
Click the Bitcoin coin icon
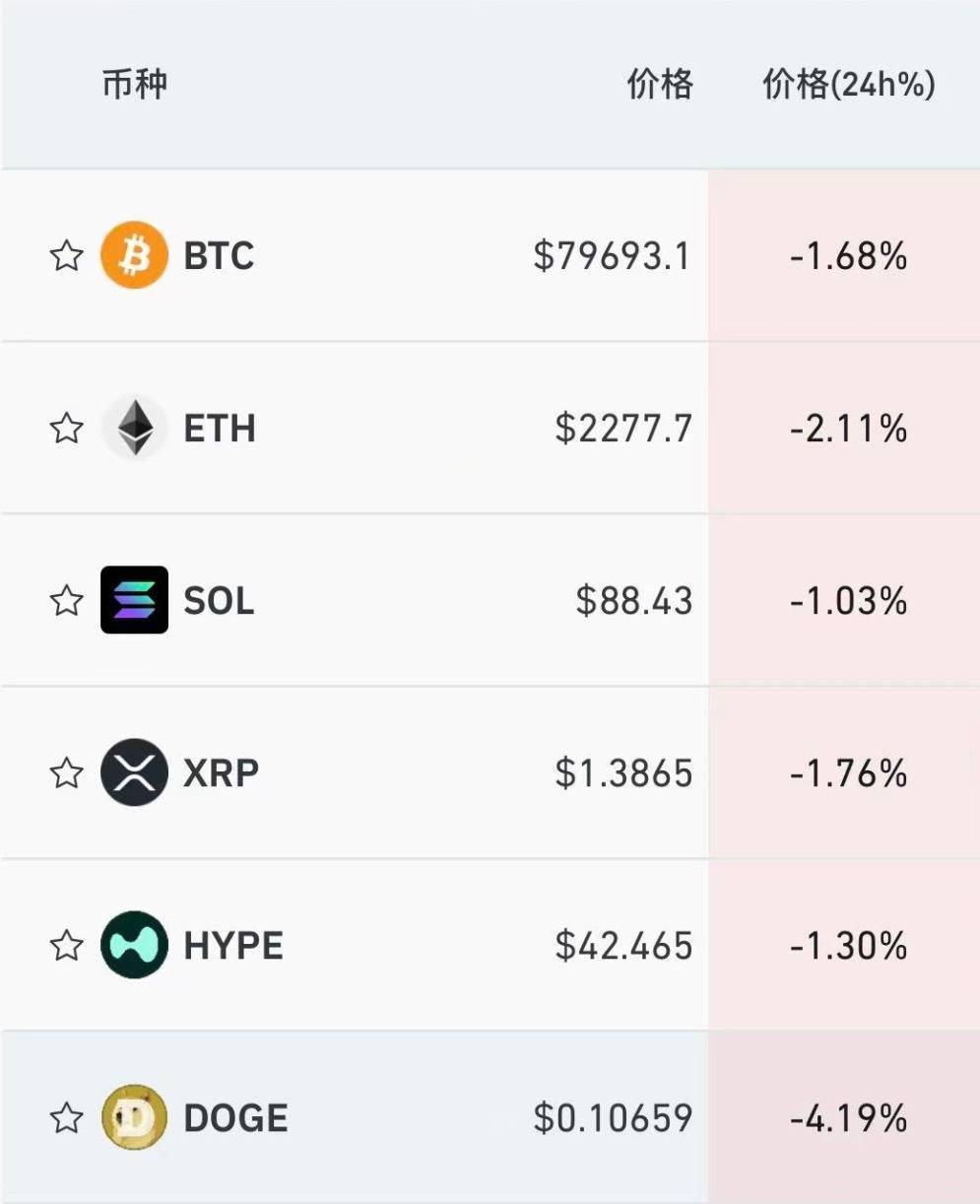click(134, 256)
